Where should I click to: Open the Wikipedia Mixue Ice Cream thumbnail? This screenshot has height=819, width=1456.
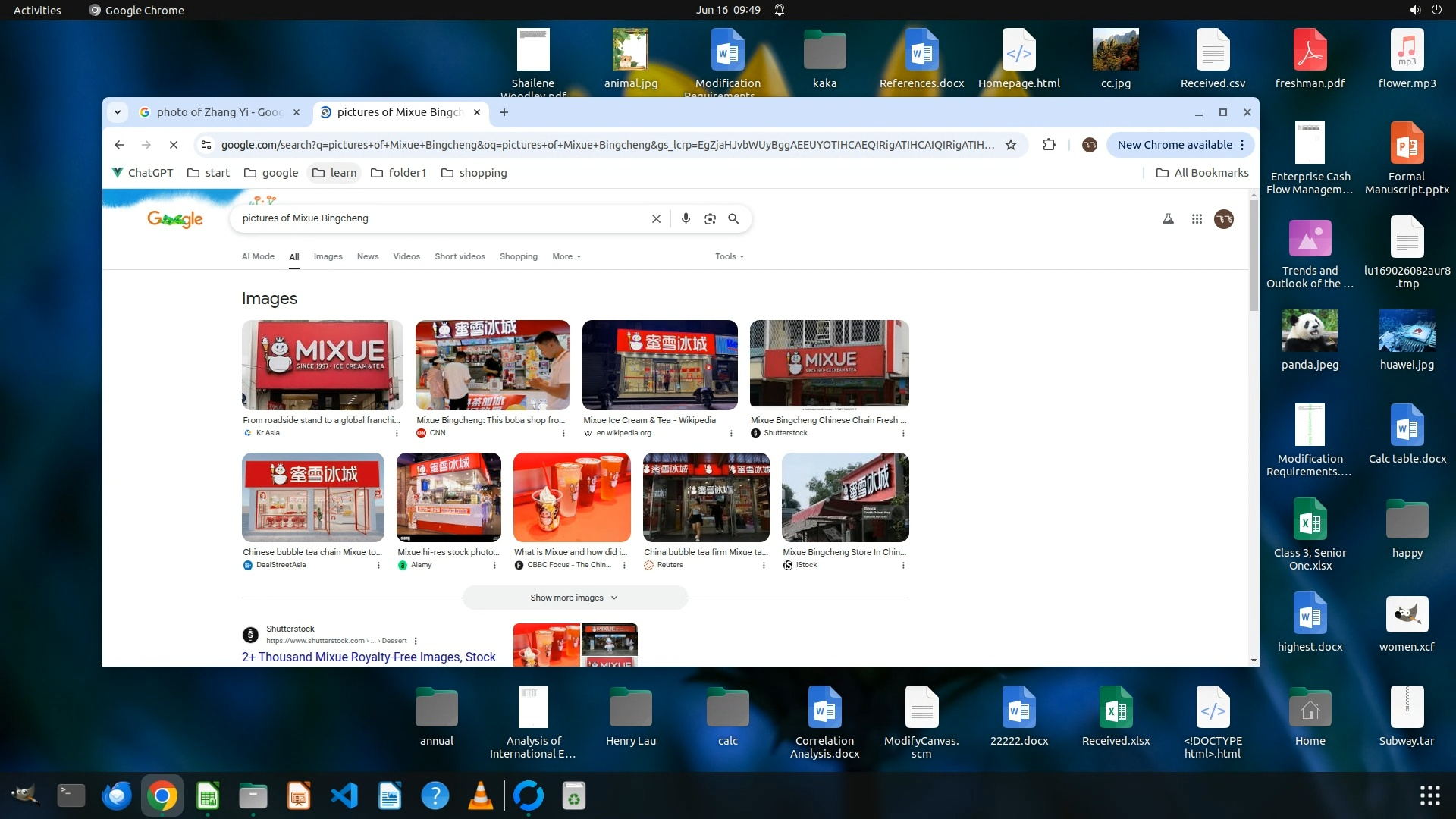click(x=659, y=365)
